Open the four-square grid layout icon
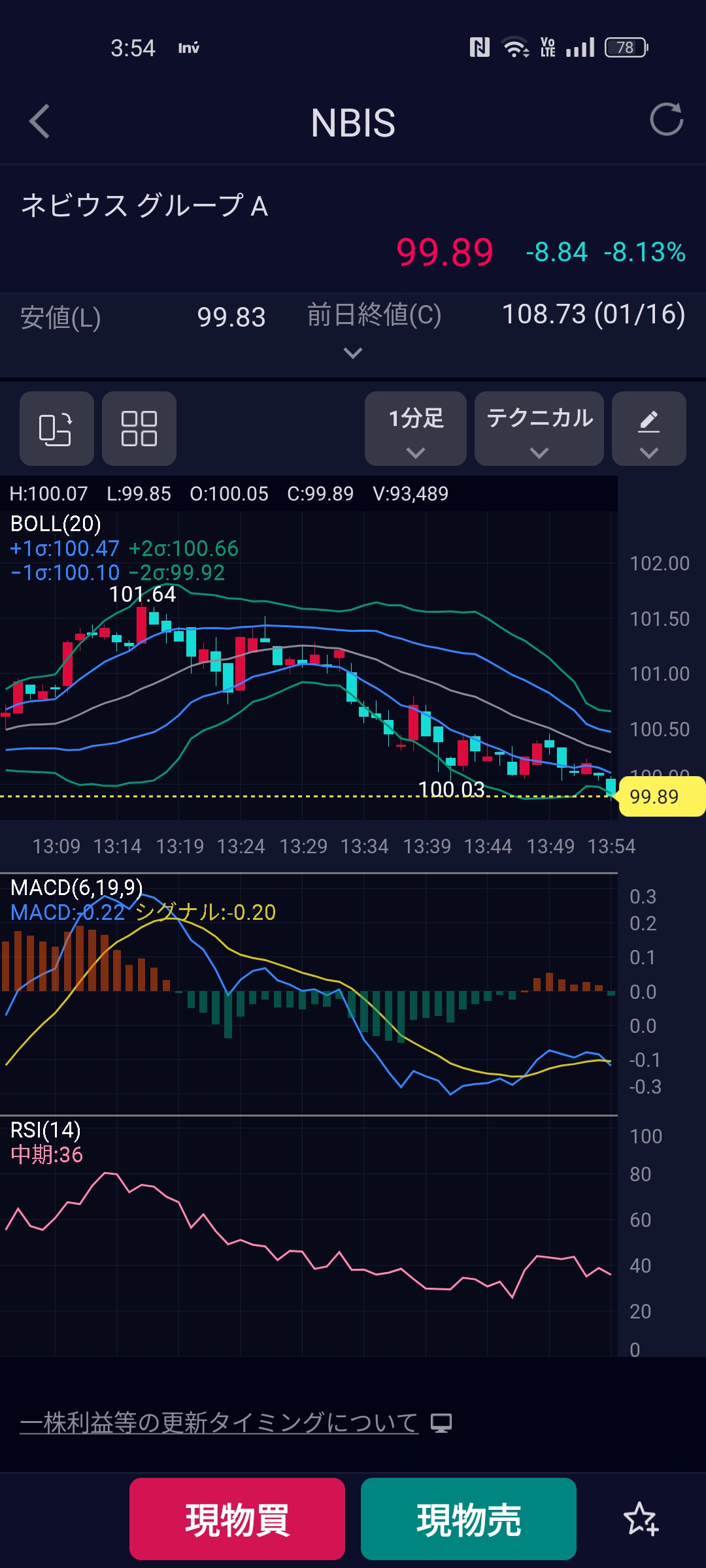This screenshot has height=1568, width=706. (x=139, y=429)
